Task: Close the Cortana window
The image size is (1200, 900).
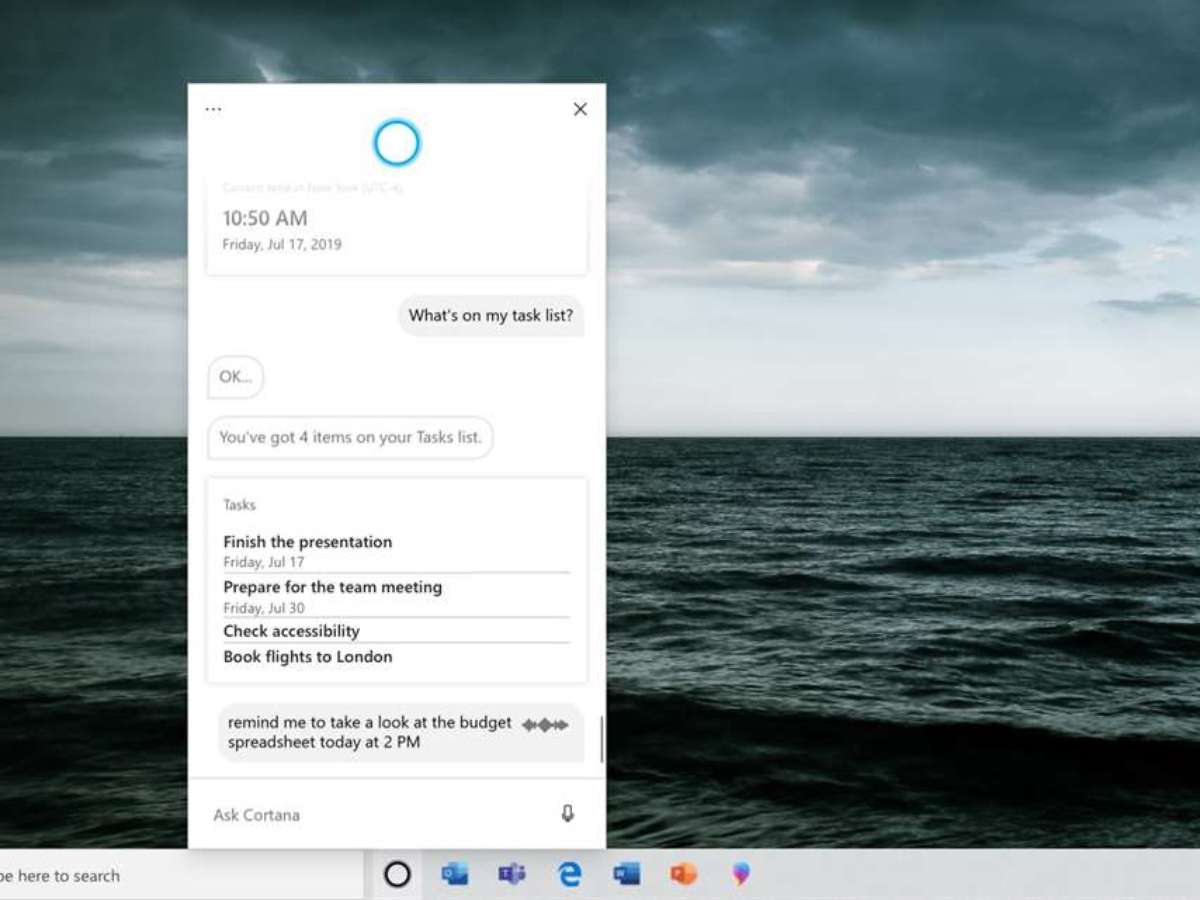Action: coord(580,109)
